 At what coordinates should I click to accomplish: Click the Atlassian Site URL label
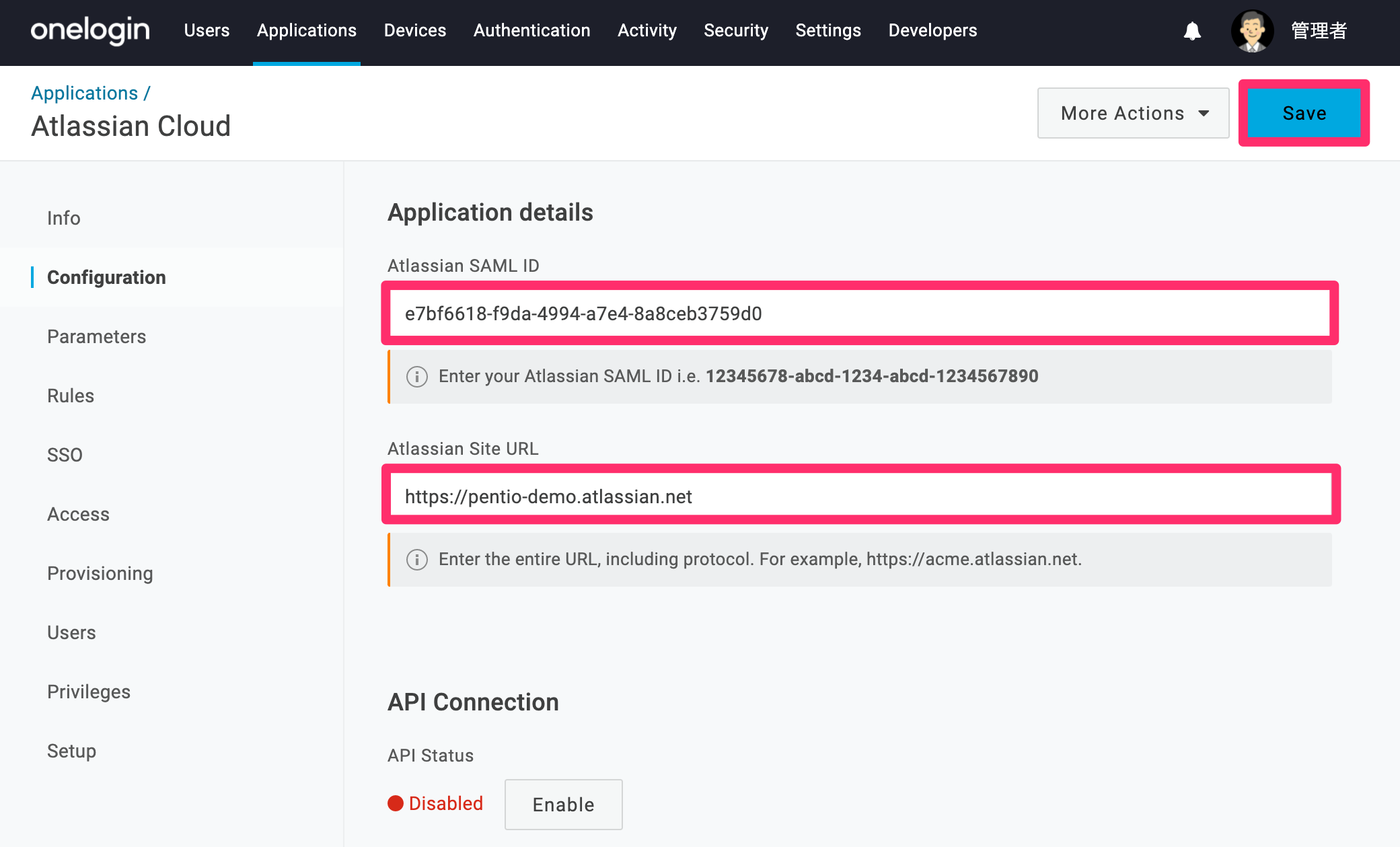tap(463, 449)
